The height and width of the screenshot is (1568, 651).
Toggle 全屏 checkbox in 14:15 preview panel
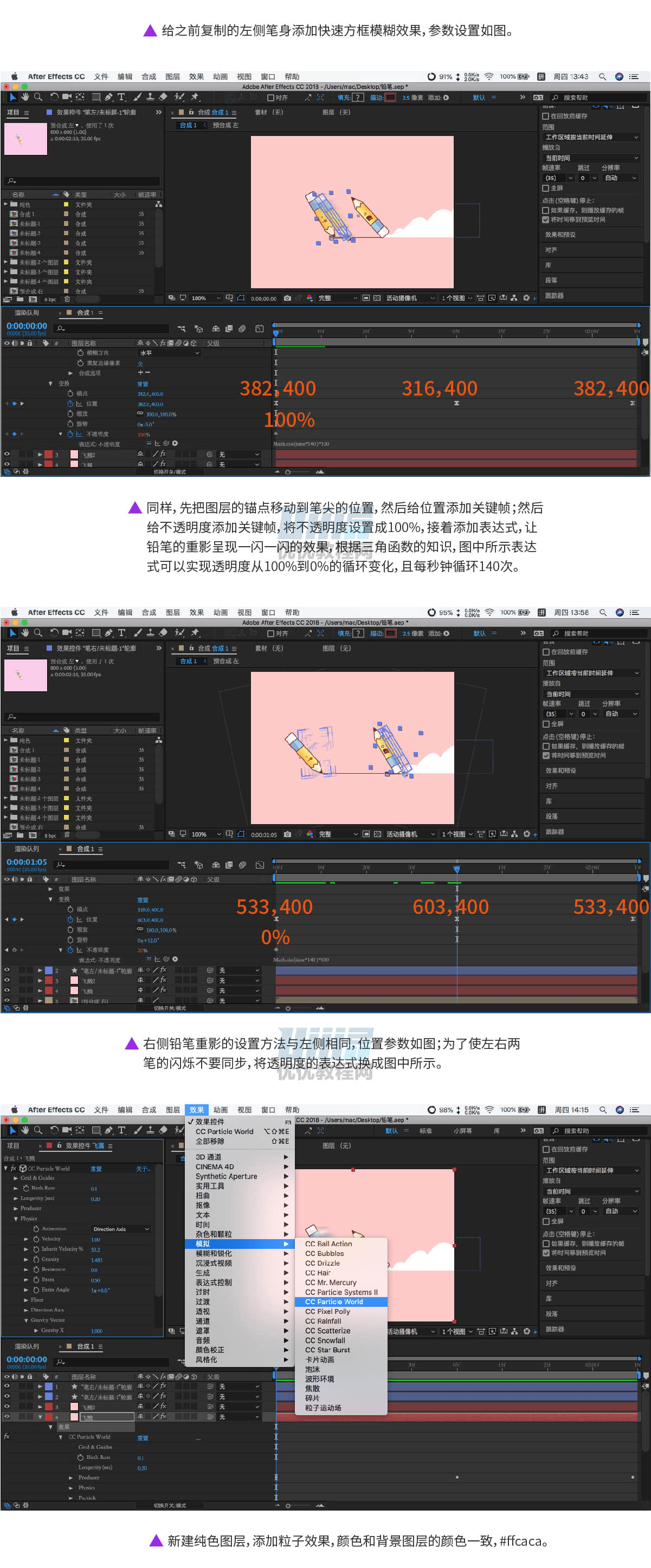546,1221
